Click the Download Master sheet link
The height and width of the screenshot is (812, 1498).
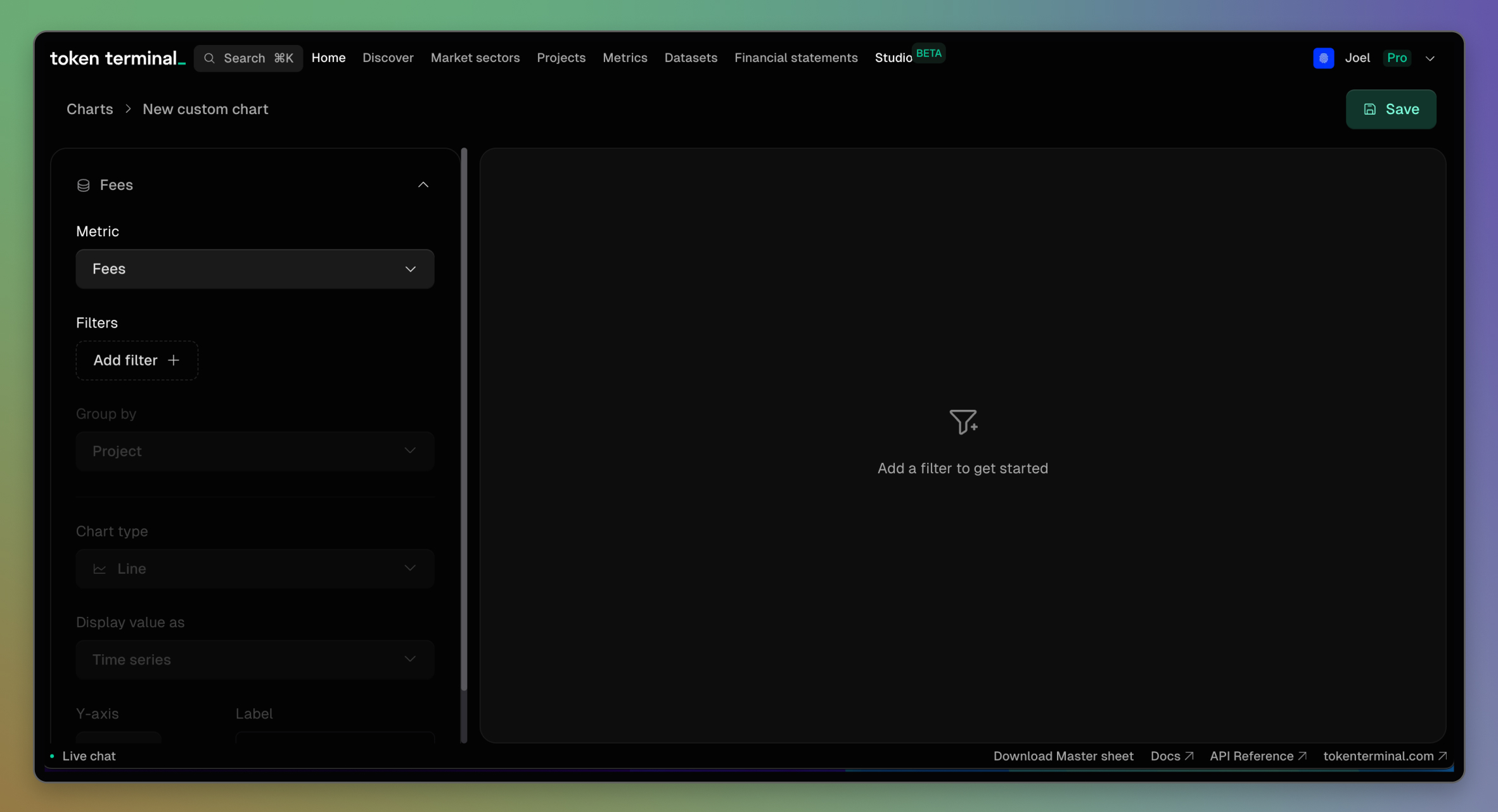[1063, 756]
